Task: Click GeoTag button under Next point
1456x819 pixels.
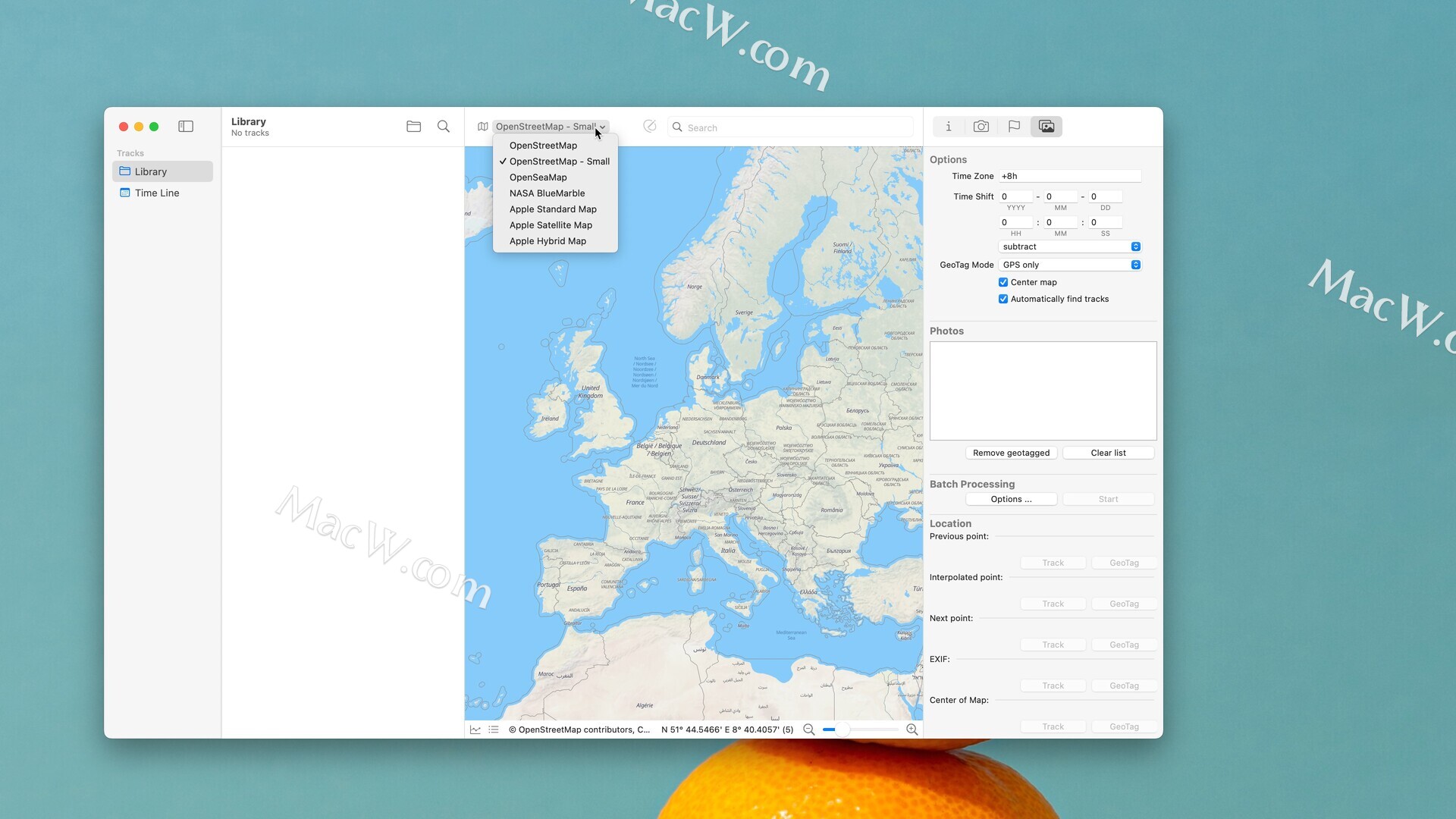Action: point(1124,645)
